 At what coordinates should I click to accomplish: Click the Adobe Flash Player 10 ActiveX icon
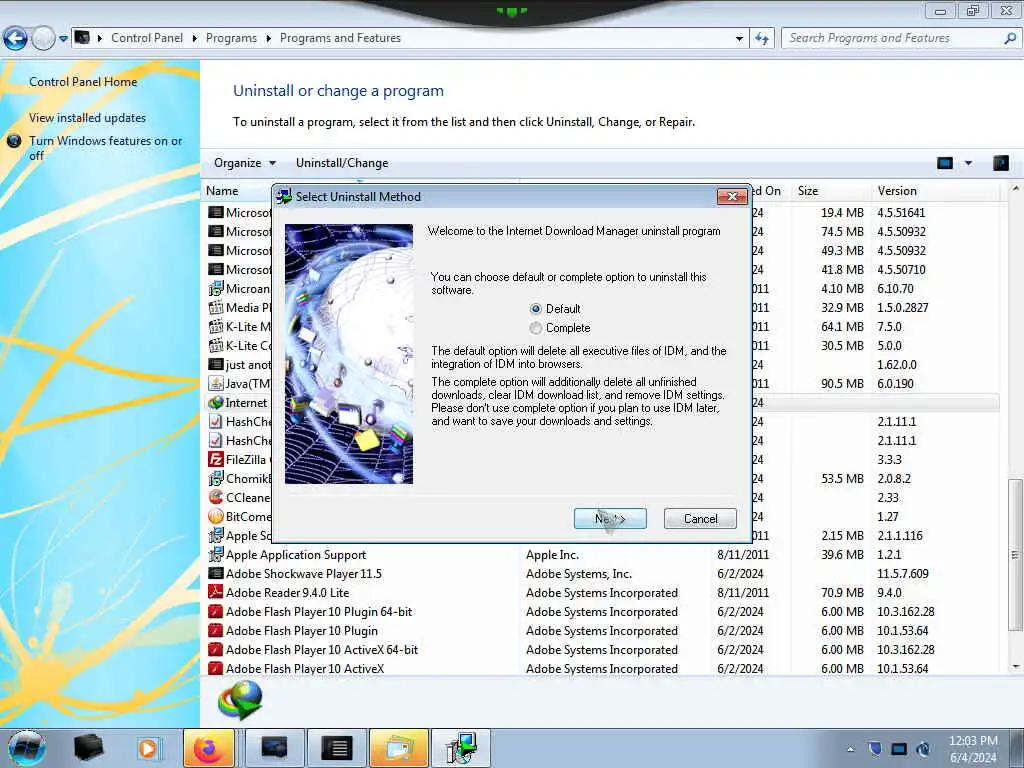click(216, 668)
